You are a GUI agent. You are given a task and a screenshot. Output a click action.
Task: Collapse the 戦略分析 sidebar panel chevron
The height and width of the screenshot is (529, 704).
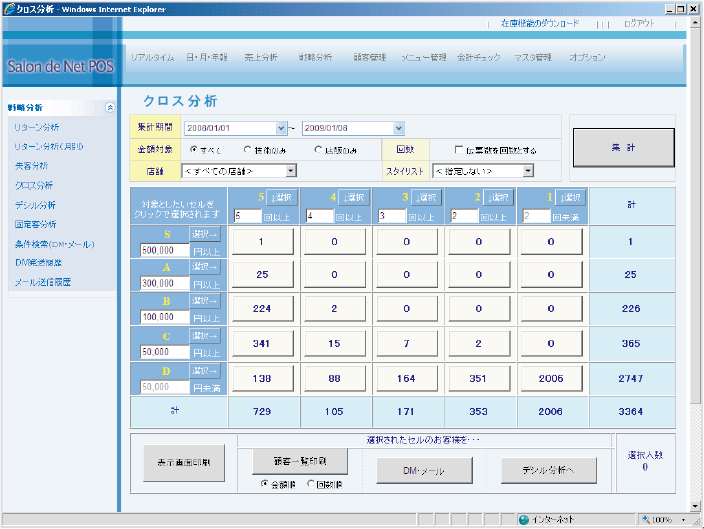[x=110, y=107]
